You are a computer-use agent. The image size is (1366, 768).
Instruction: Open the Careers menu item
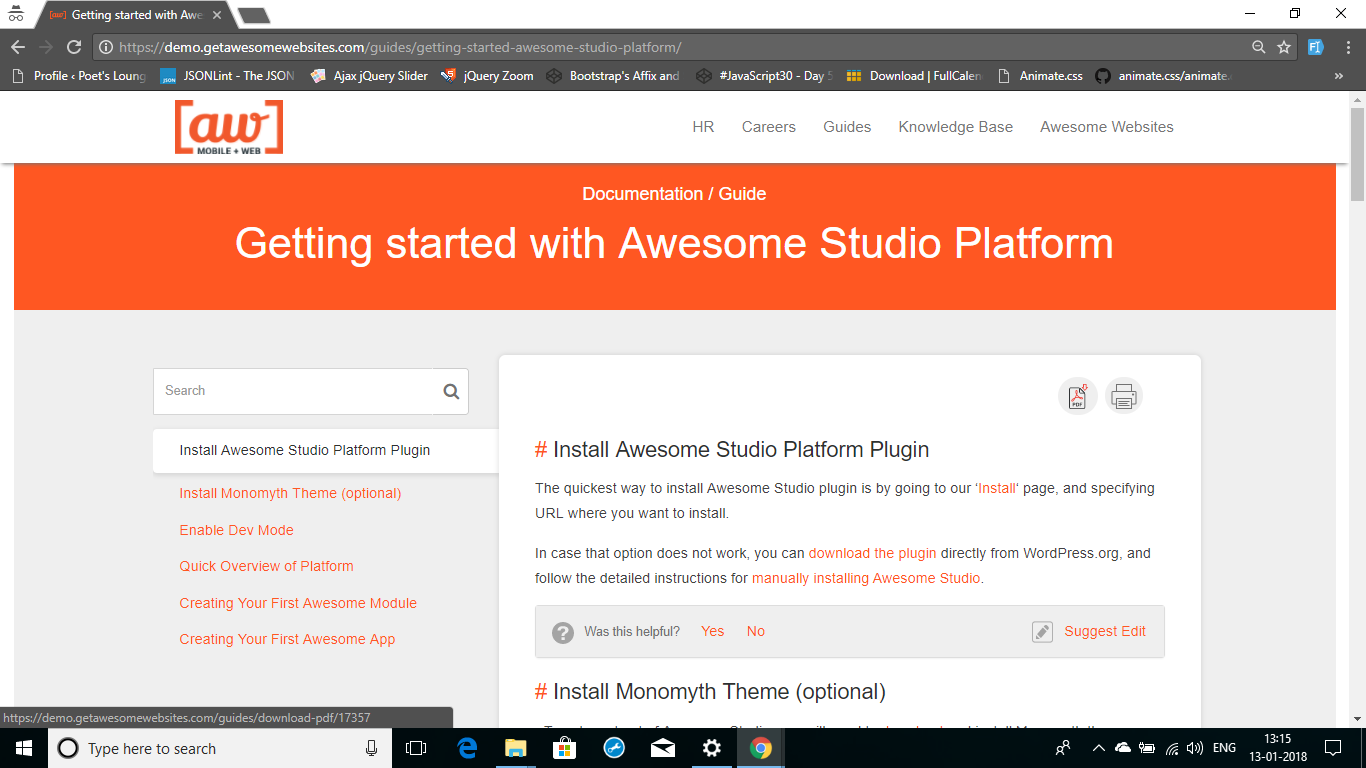769,127
